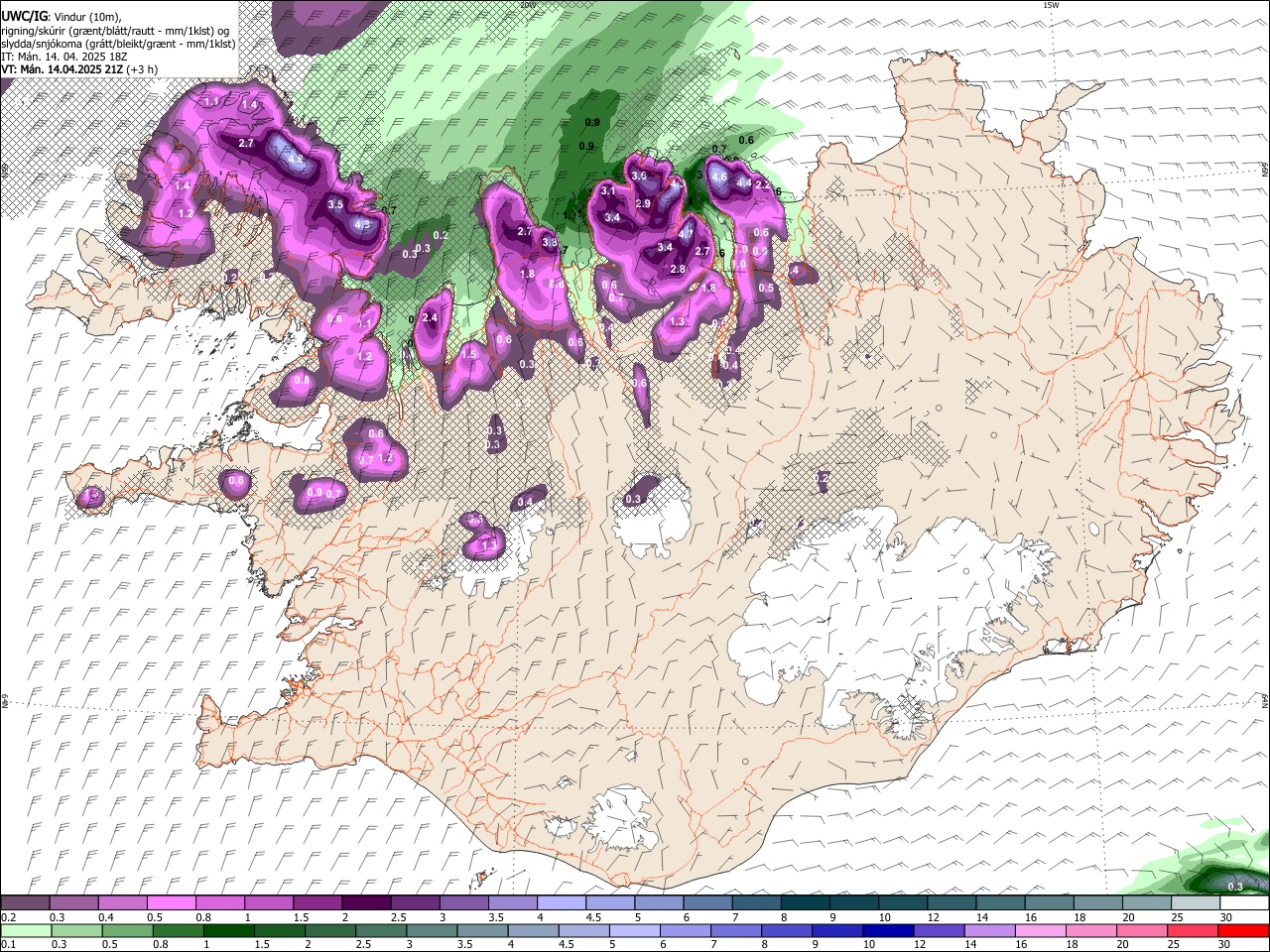Screen dimensions: 1270x952
Task: Select the '2.2' precipitation value on the map
Action: click(x=762, y=184)
